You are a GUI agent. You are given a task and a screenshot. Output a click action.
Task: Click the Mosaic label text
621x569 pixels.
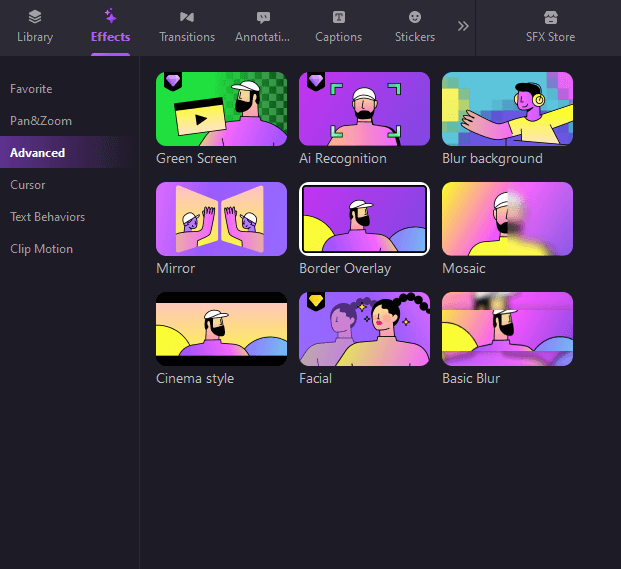coord(463,268)
